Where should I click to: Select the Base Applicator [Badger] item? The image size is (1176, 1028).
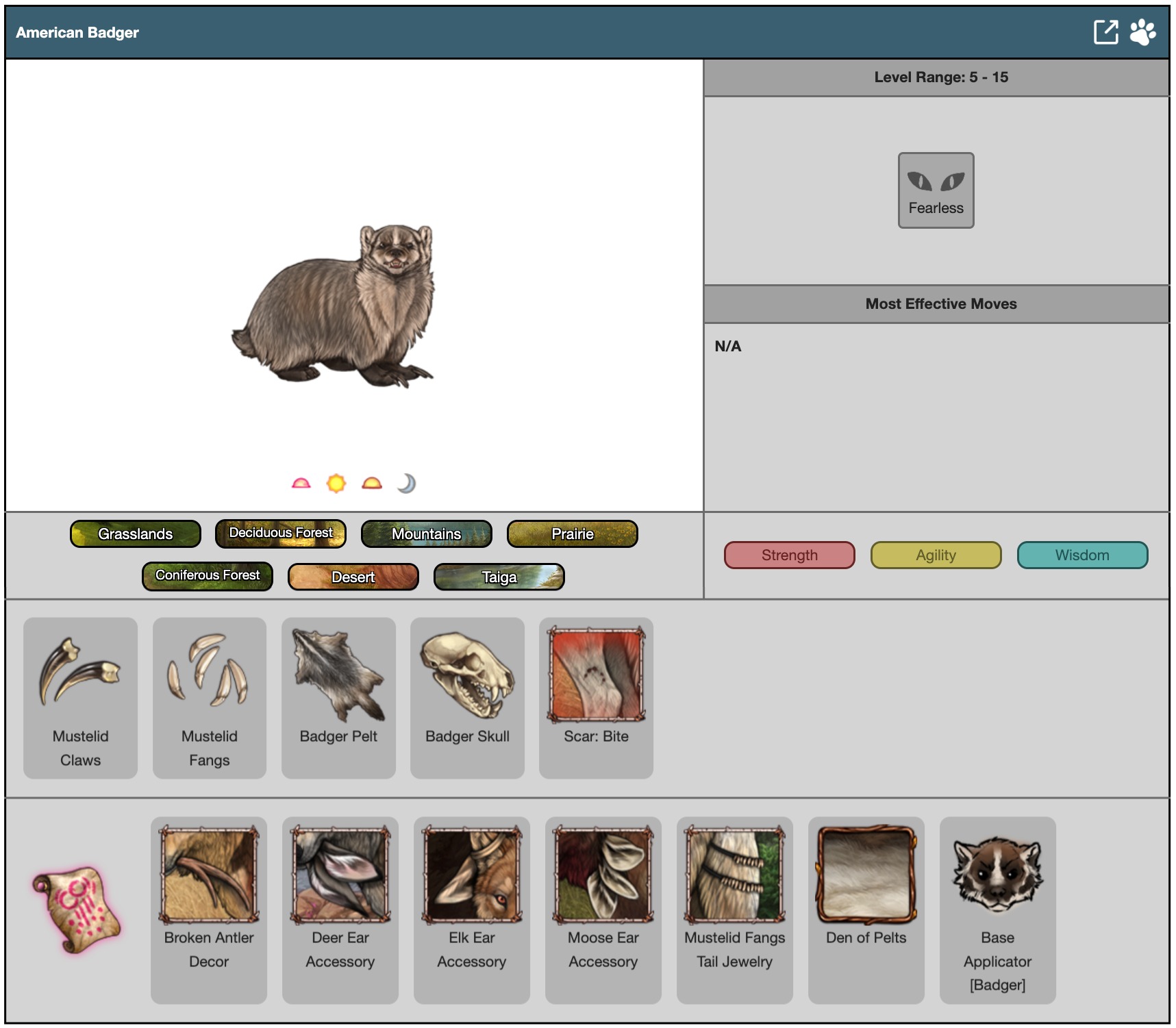click(x=997, y=909)
